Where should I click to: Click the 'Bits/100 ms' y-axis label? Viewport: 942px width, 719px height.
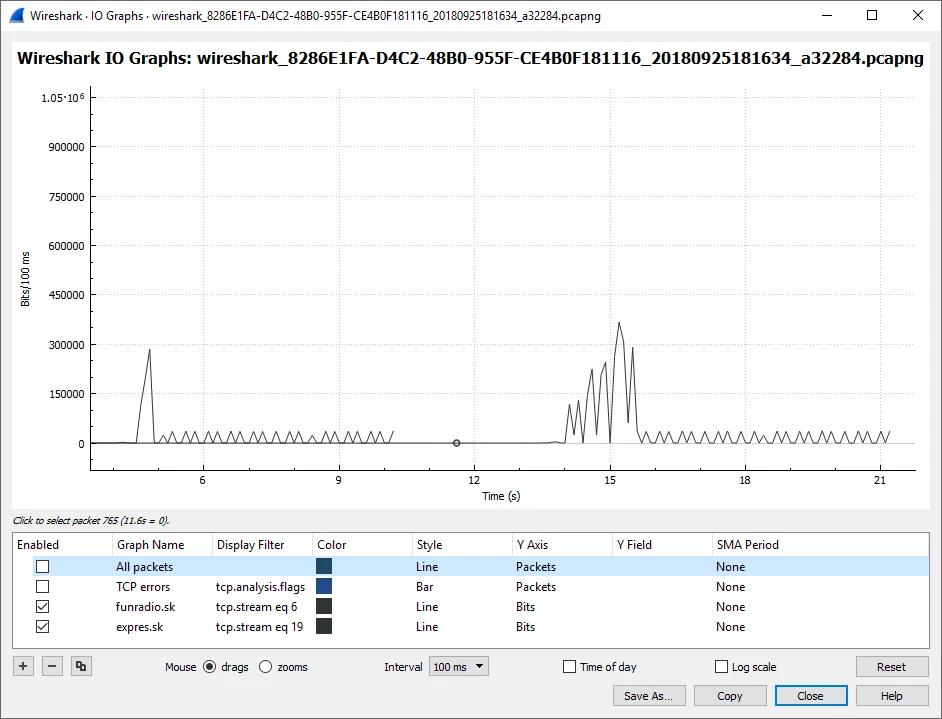coord(25,279)
